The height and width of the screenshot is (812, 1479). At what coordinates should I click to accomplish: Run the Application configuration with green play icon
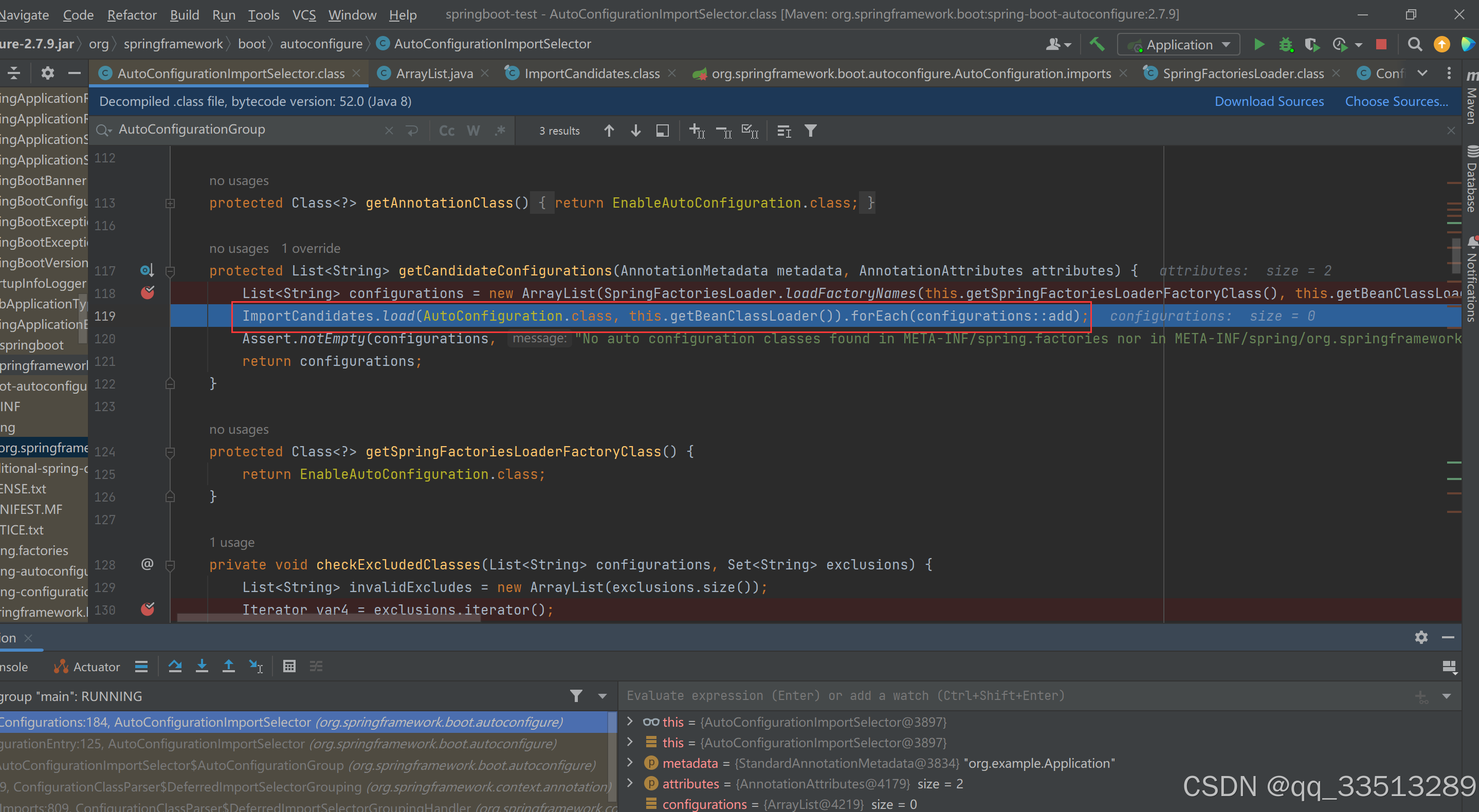point(1258,44)
